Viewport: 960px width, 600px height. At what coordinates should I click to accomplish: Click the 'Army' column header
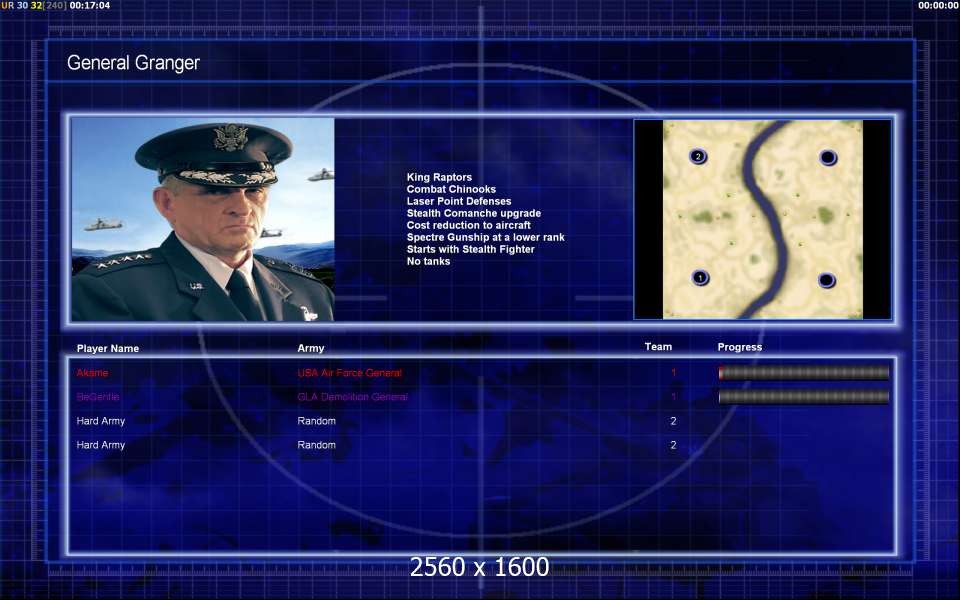coord(311,348)
